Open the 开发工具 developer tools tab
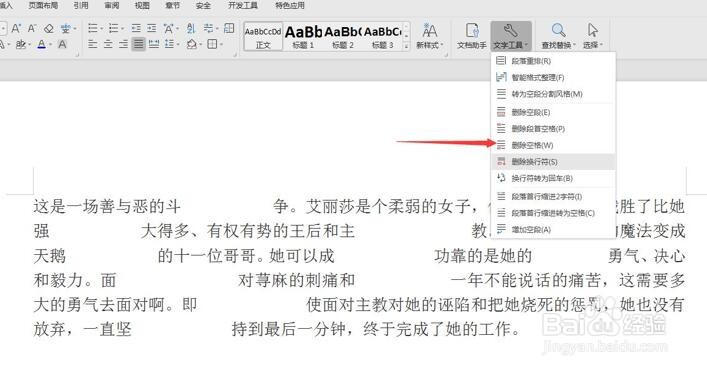The width and height of the screenshot is (707, 371). point(243,5)
